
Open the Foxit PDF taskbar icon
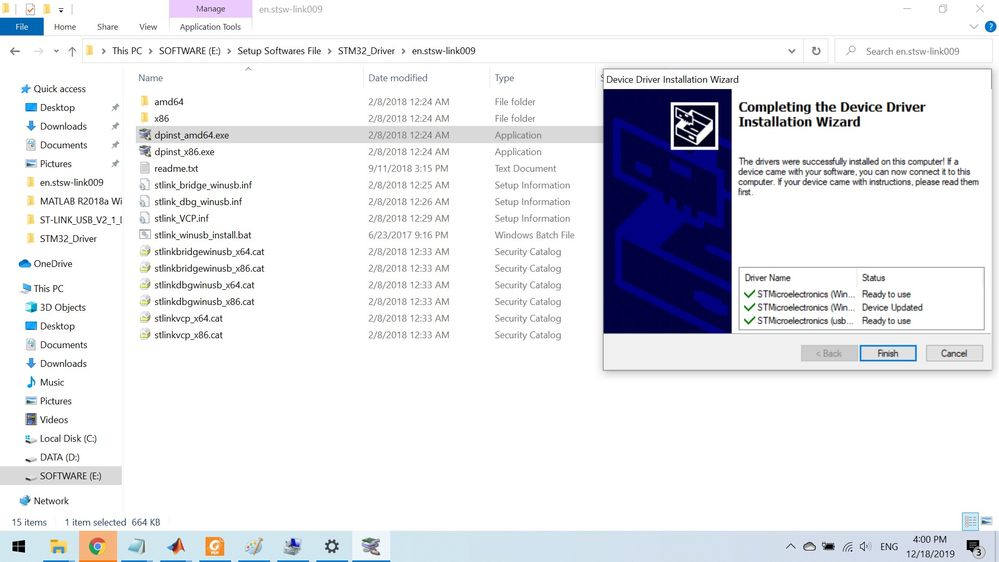[x=215, y=546]
